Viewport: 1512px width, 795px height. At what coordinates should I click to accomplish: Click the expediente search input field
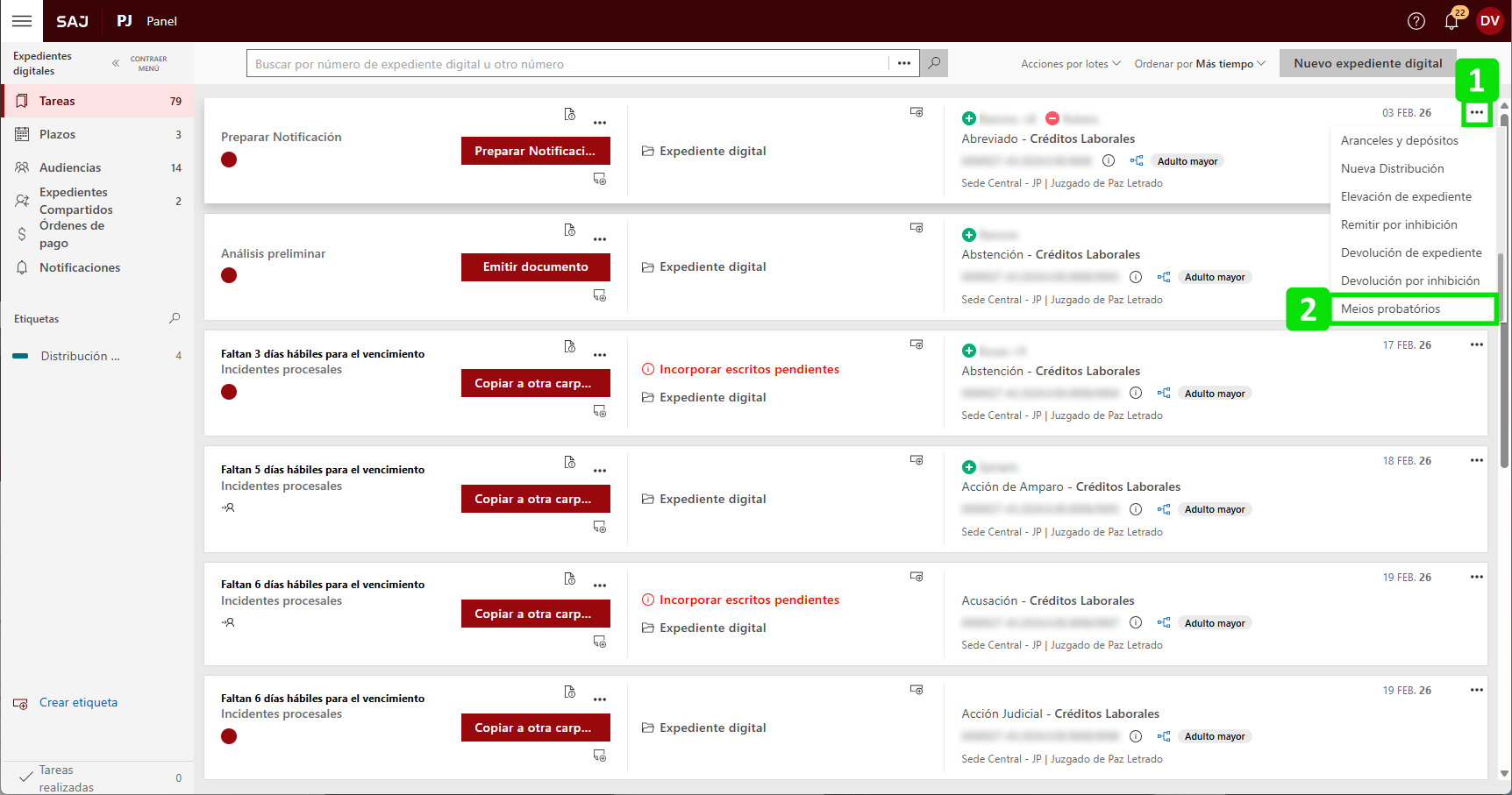tap(567, 63)
